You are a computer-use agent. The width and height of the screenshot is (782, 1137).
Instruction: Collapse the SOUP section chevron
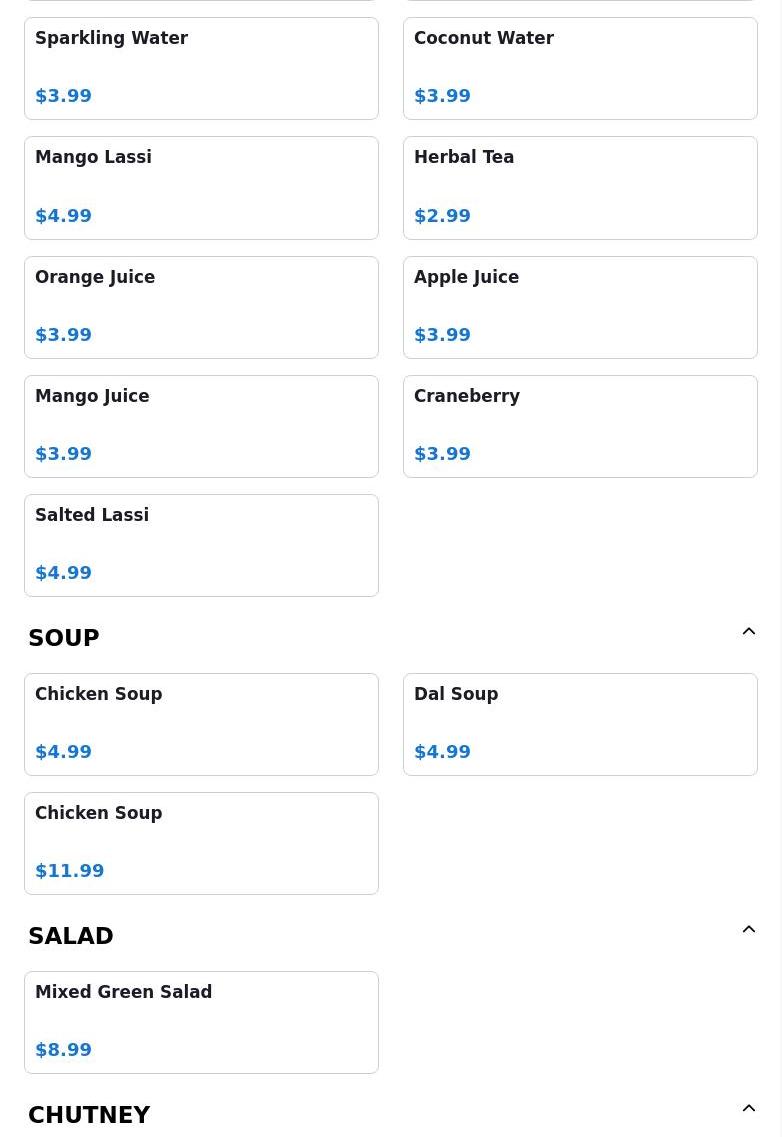[x=749, y=632]
